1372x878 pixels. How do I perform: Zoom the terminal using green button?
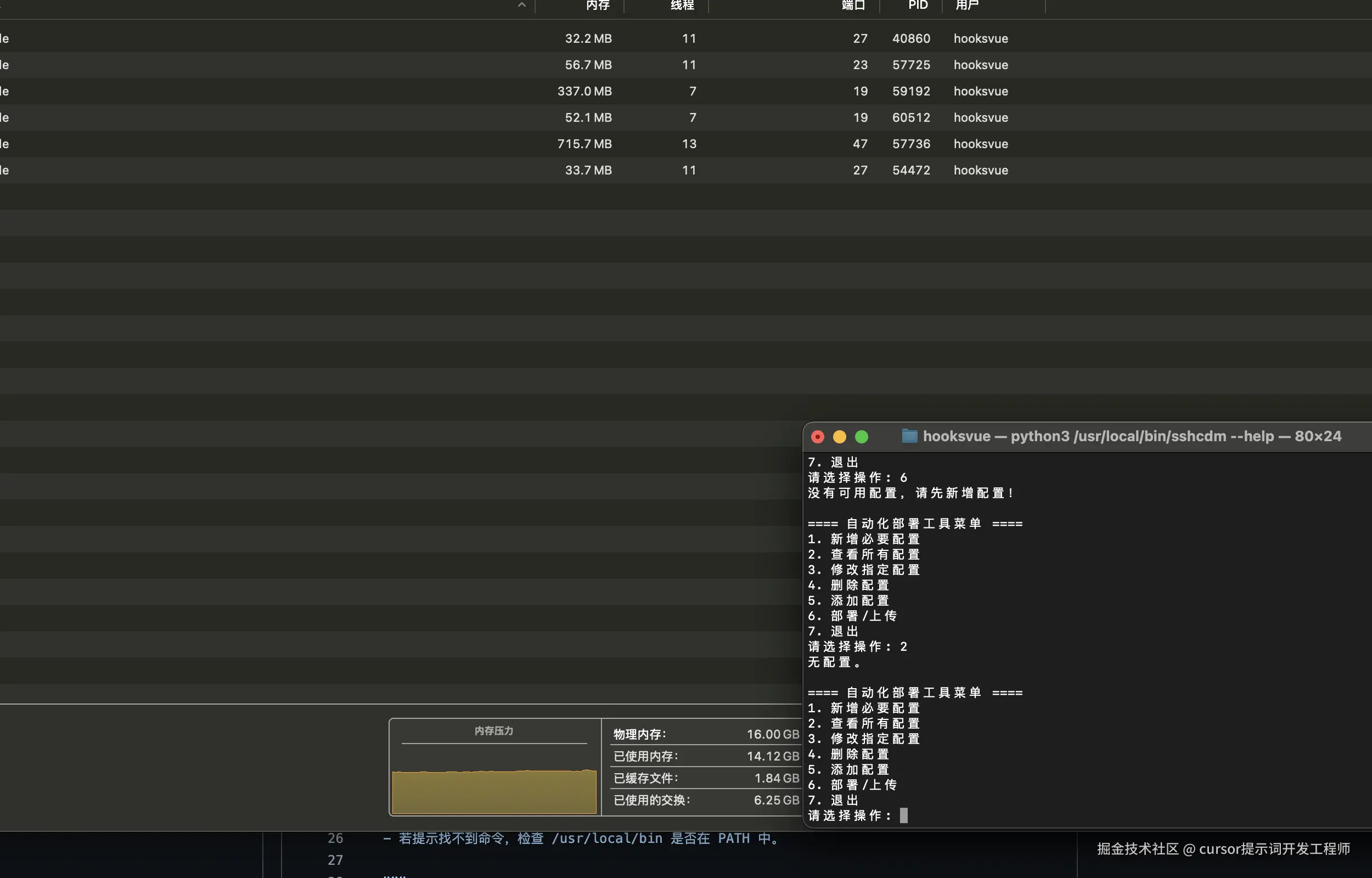pos(862,437)
